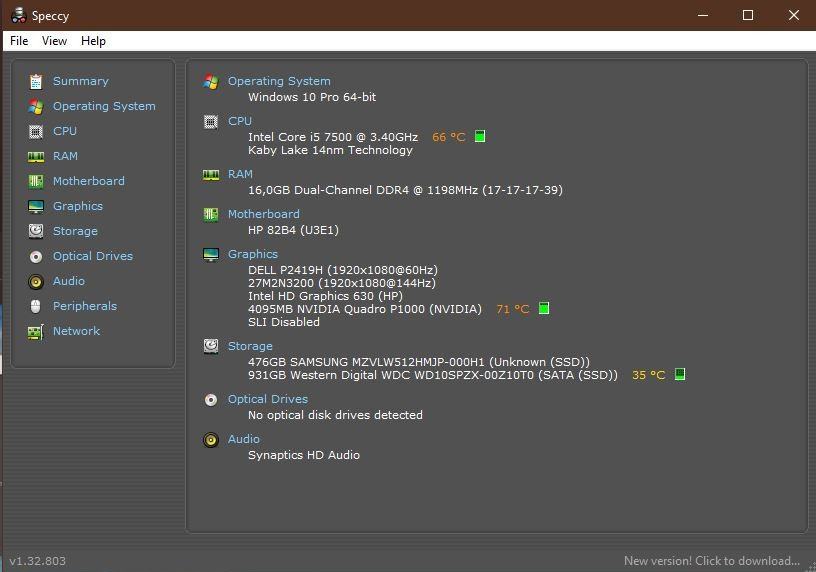Image resolution: width=816 pixels, height=572 pixels.
Task: Click the 71 °C GPU temperature value
Action: (x=512, y=309)
